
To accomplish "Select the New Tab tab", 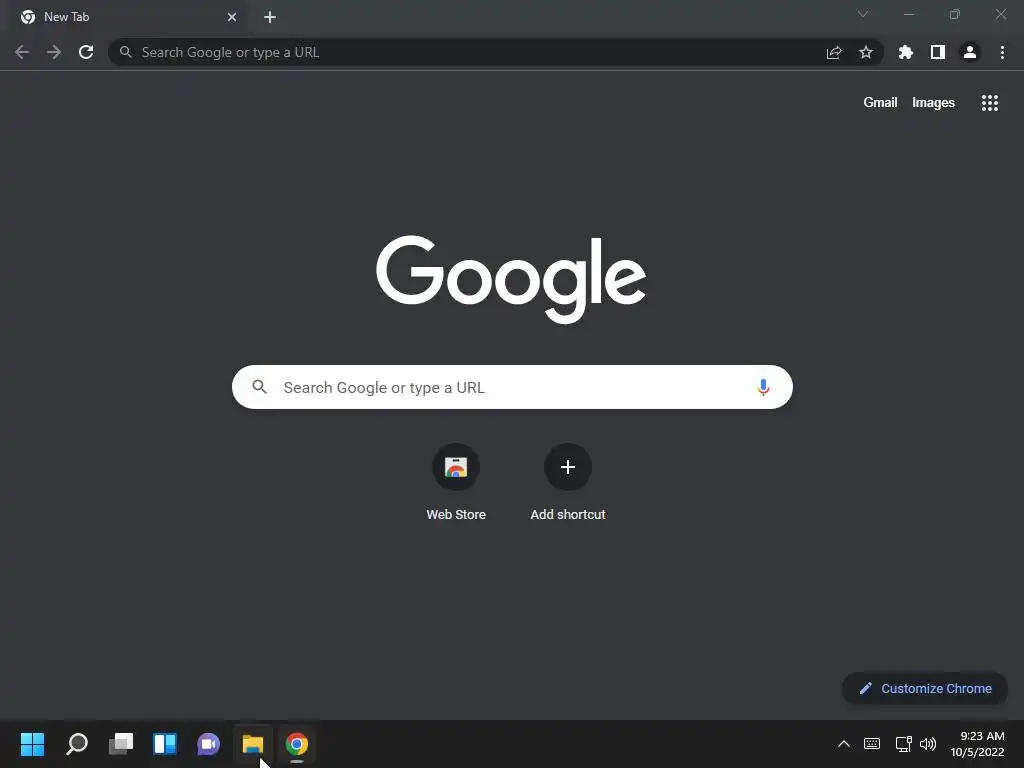I will tap(127, 18).
